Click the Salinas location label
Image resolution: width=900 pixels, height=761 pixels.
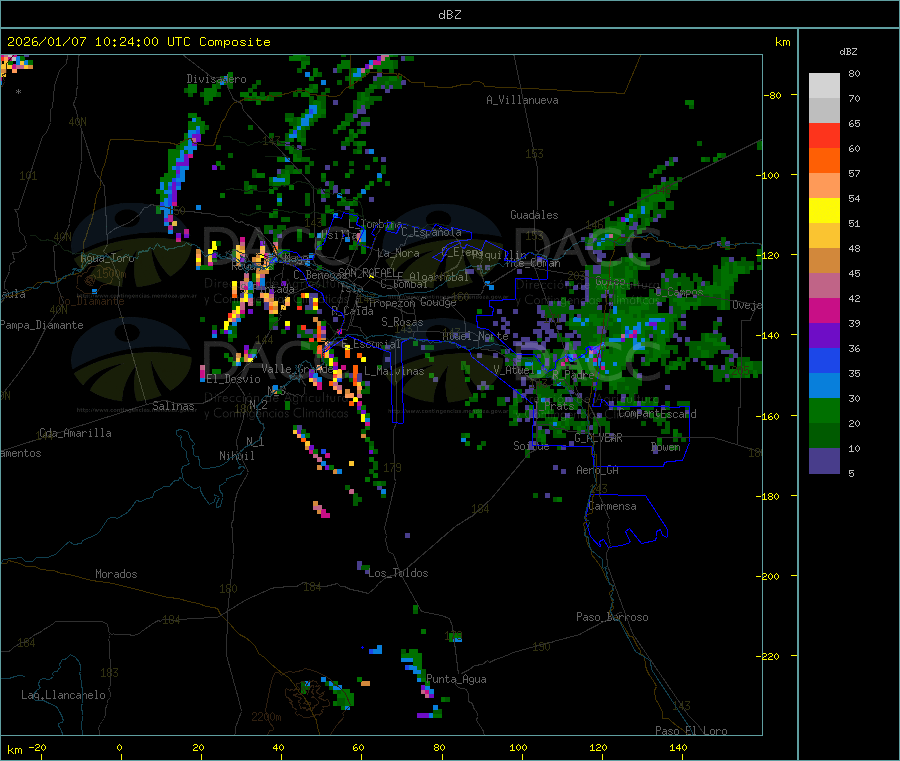click(173, 406)
